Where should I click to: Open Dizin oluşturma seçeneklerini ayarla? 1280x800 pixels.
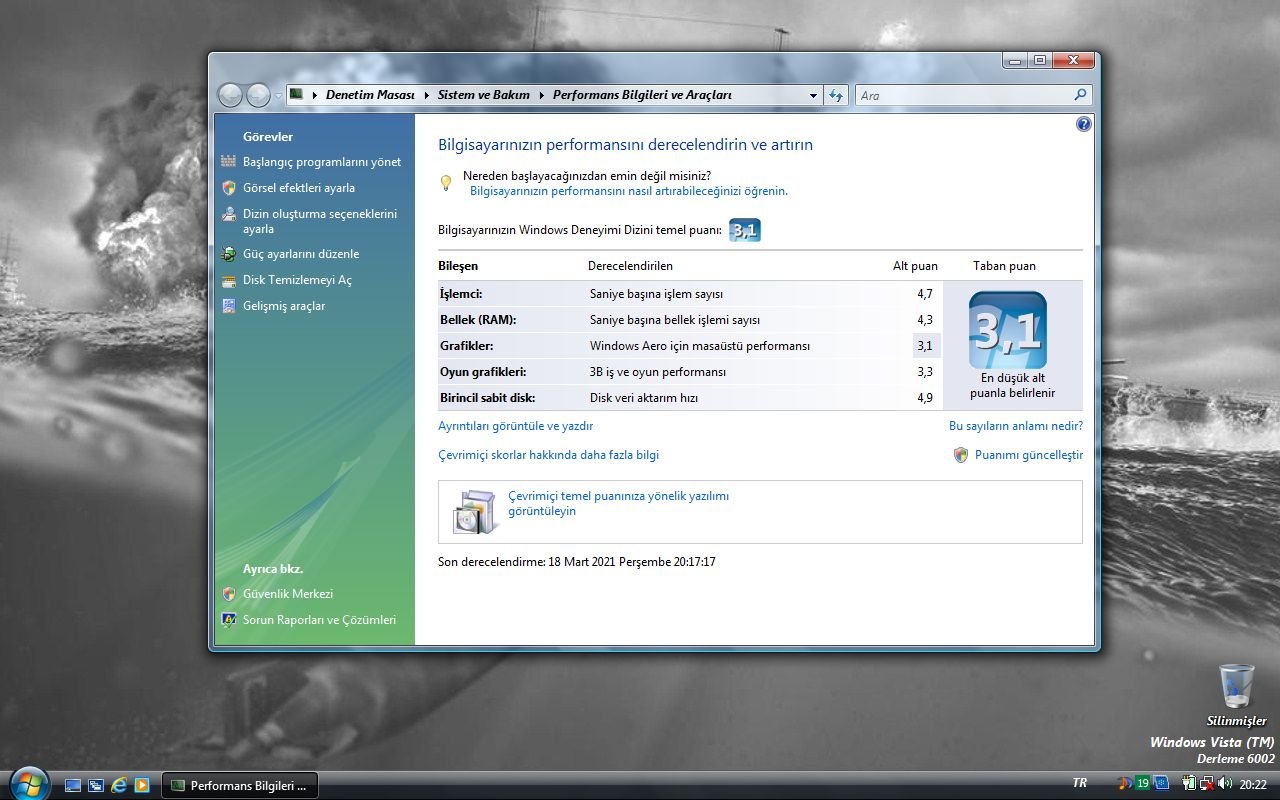tap(320, 221)
